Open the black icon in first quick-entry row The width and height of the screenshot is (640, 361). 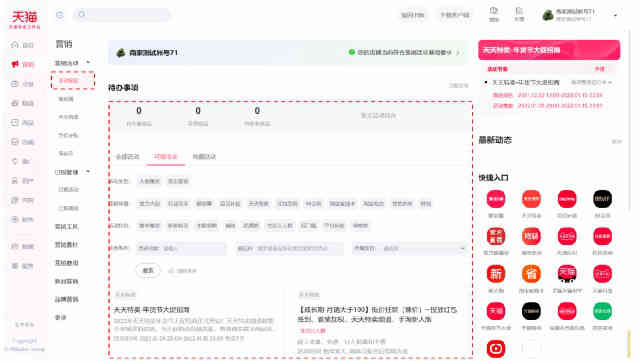pos(602,199)
